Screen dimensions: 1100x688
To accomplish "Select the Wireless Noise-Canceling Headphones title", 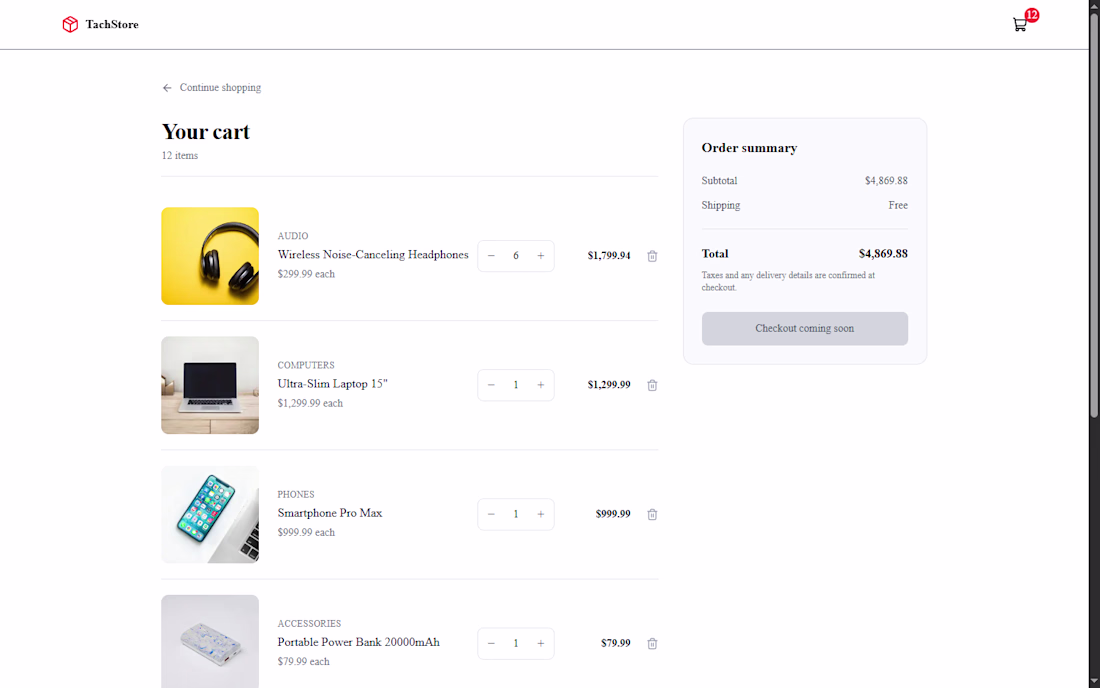I will point(373,255).
